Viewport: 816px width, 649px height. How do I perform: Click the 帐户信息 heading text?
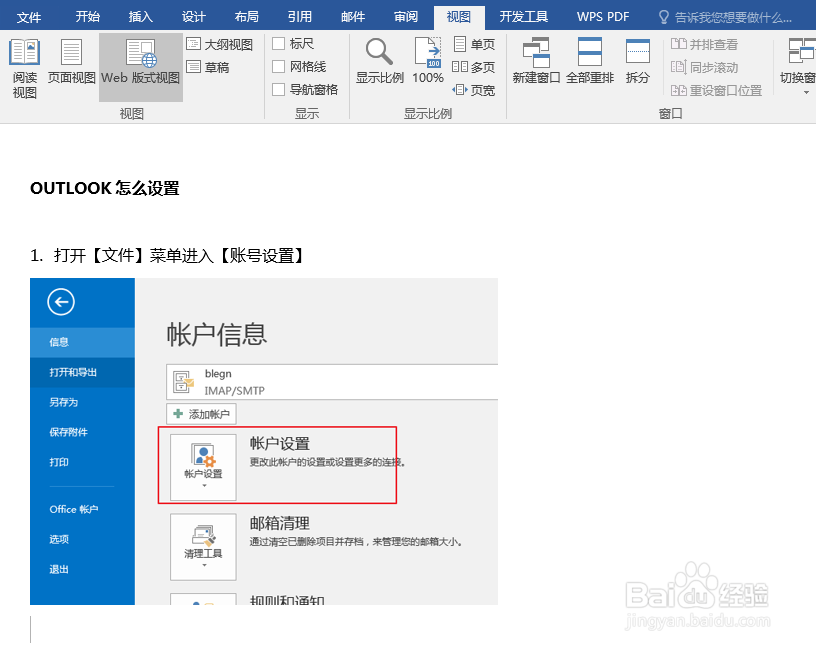click(x=216, y=335)
